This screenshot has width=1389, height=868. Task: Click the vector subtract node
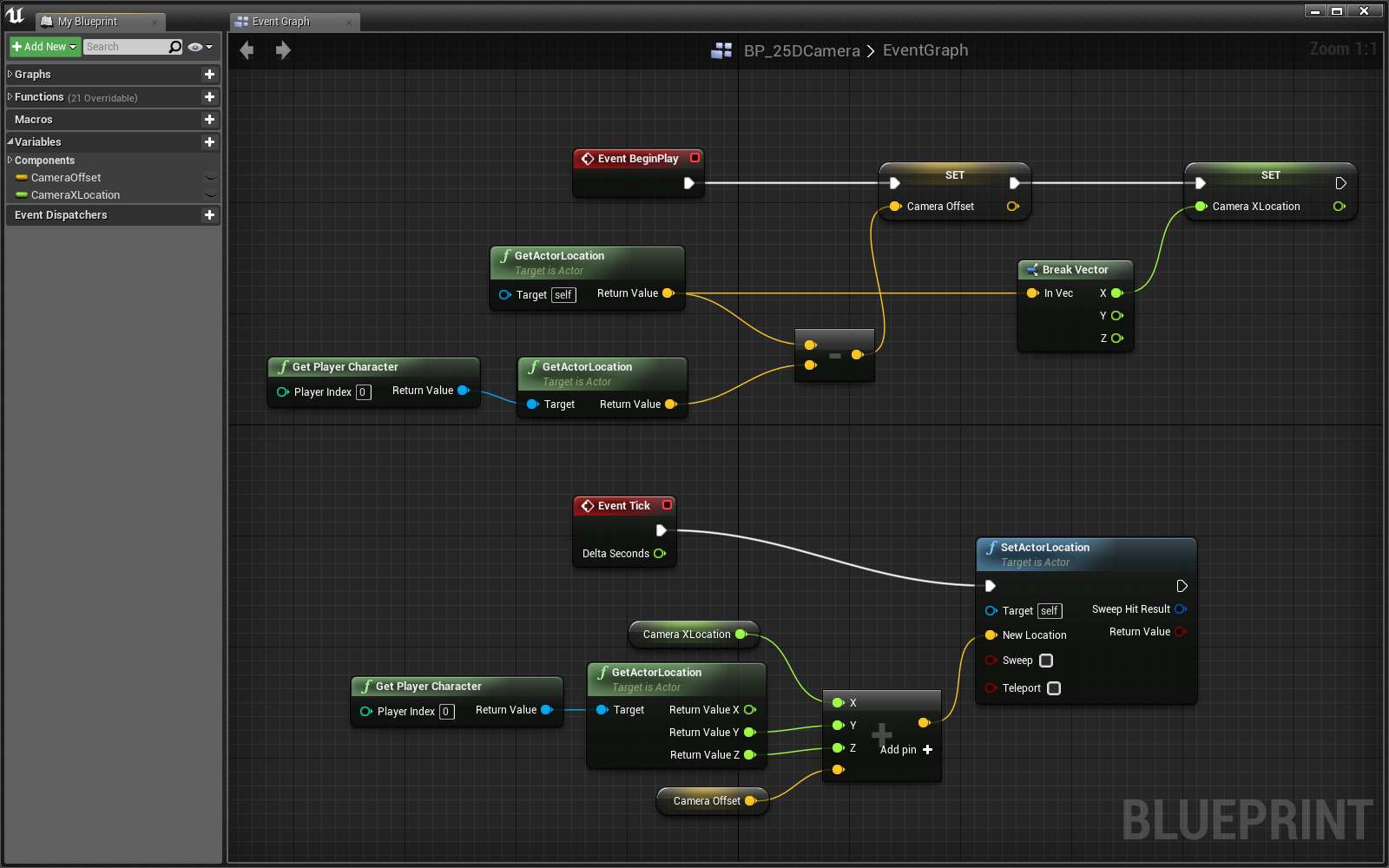click(834, 355)
